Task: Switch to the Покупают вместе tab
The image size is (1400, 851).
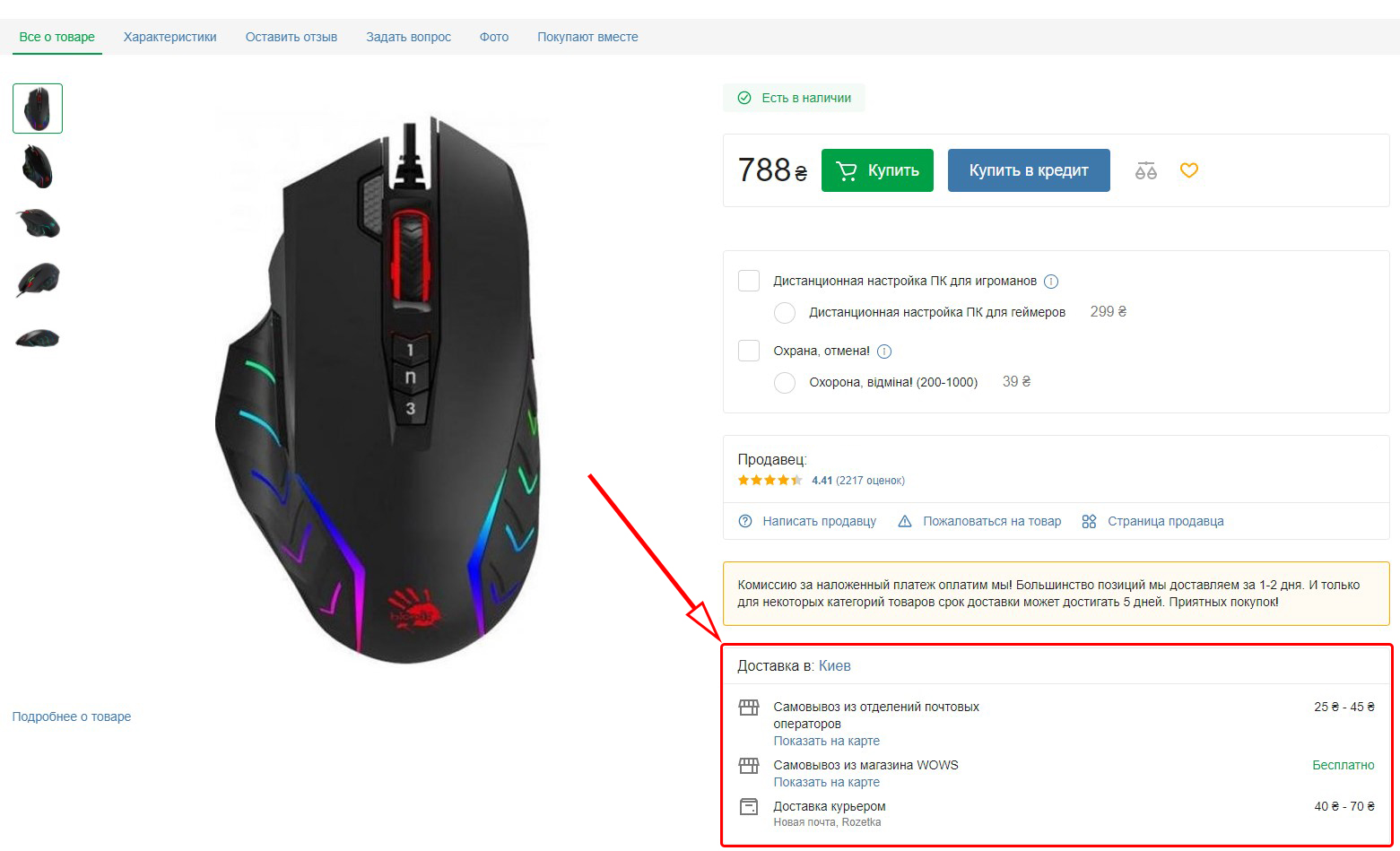Action: [x=587, y=37]
